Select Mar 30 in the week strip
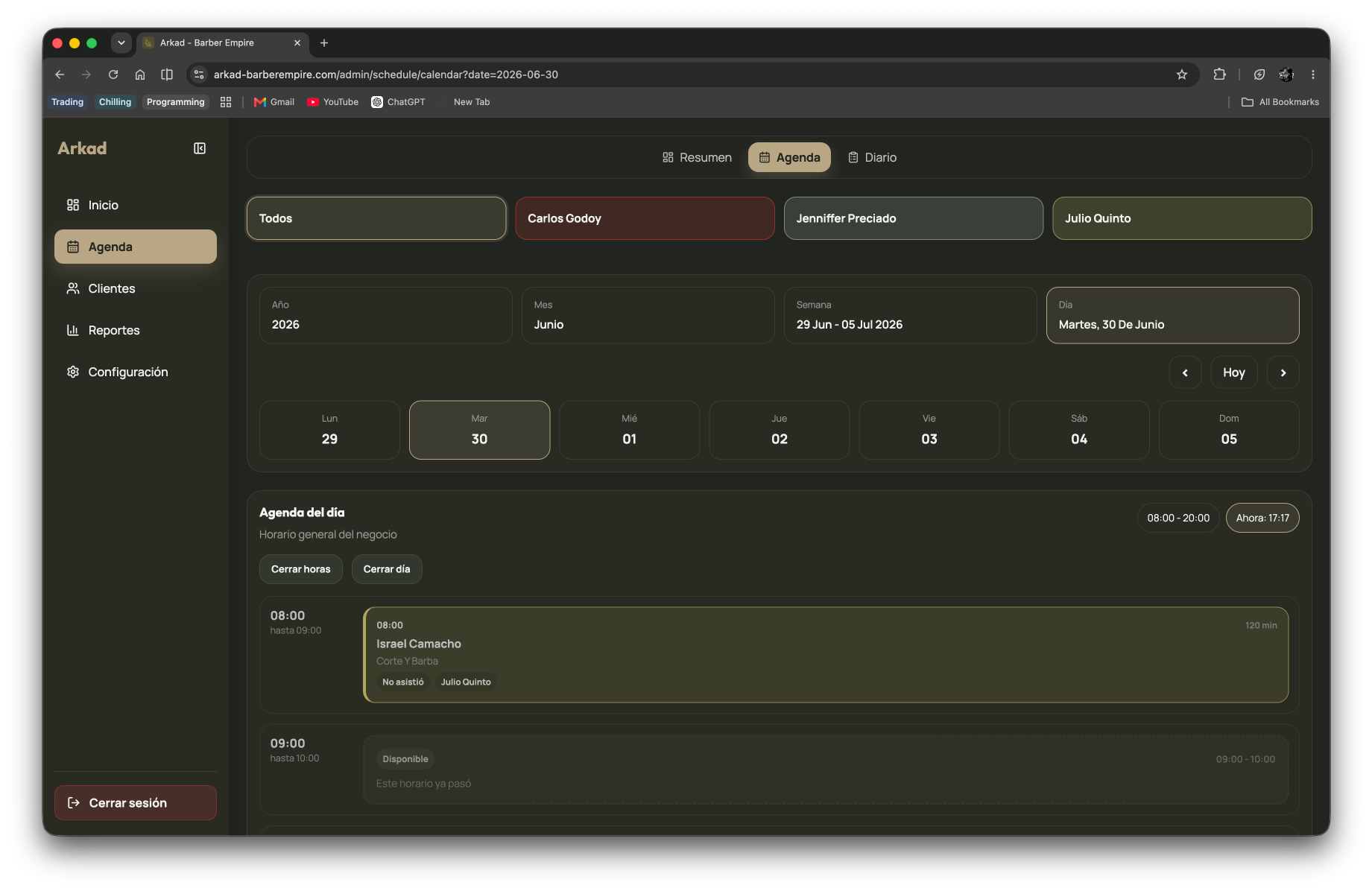This screenshot has height=891, width=1372. click(x=480, y=430)
